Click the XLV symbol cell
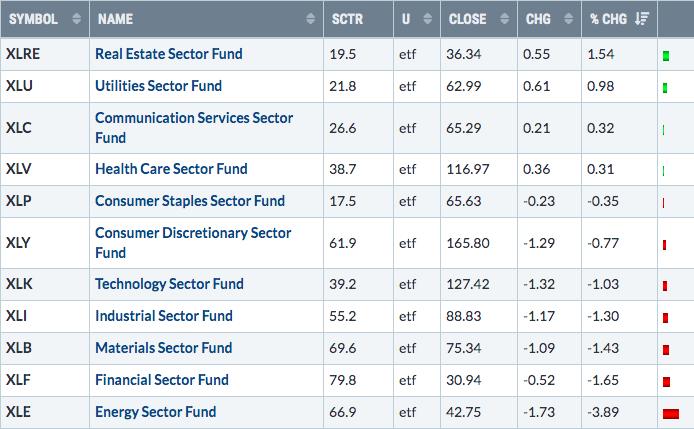Image resolution: width=694 pixels, height=429 pixels. 24,169
